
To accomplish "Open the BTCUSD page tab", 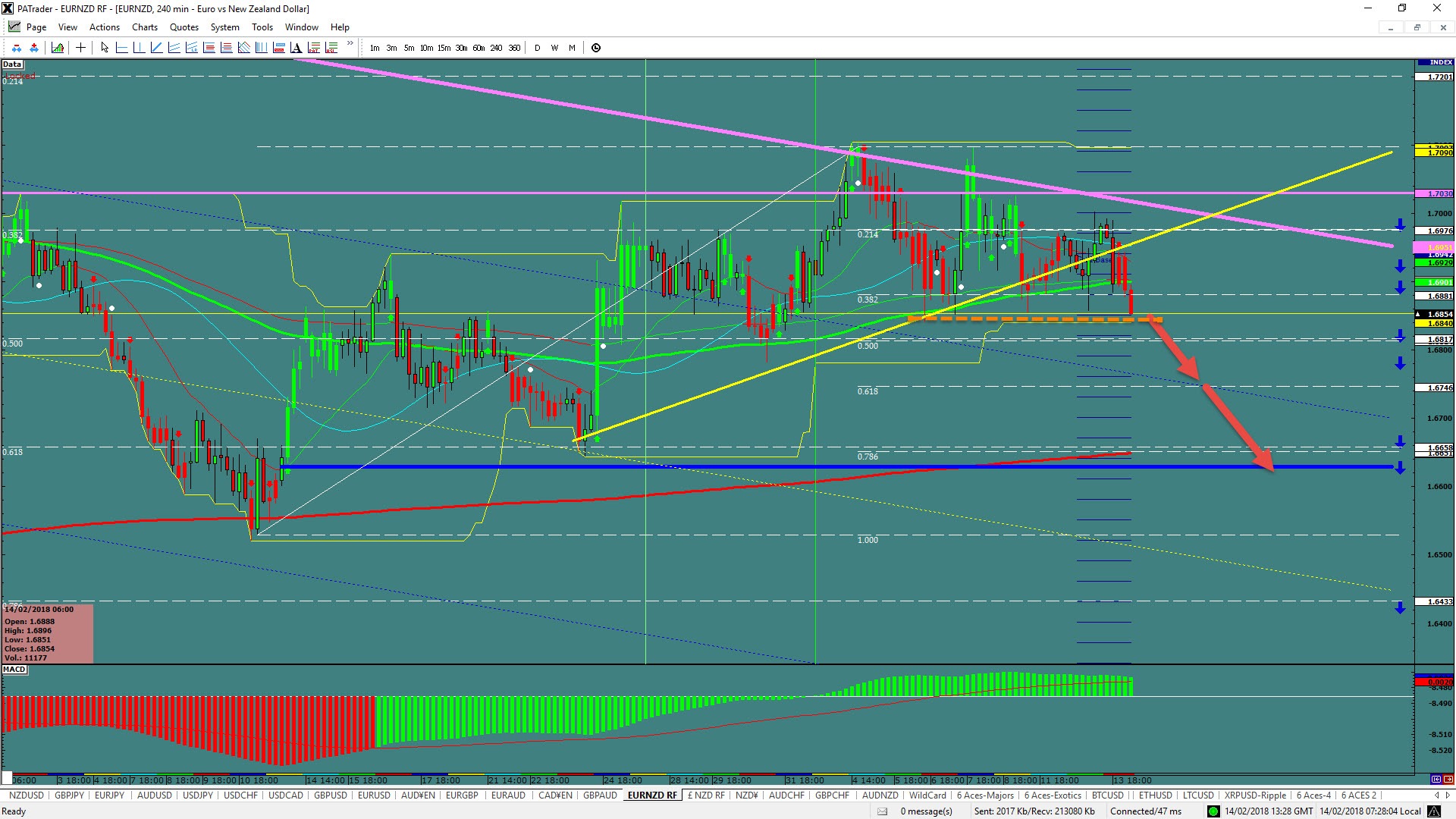I will click(1107, 795).
